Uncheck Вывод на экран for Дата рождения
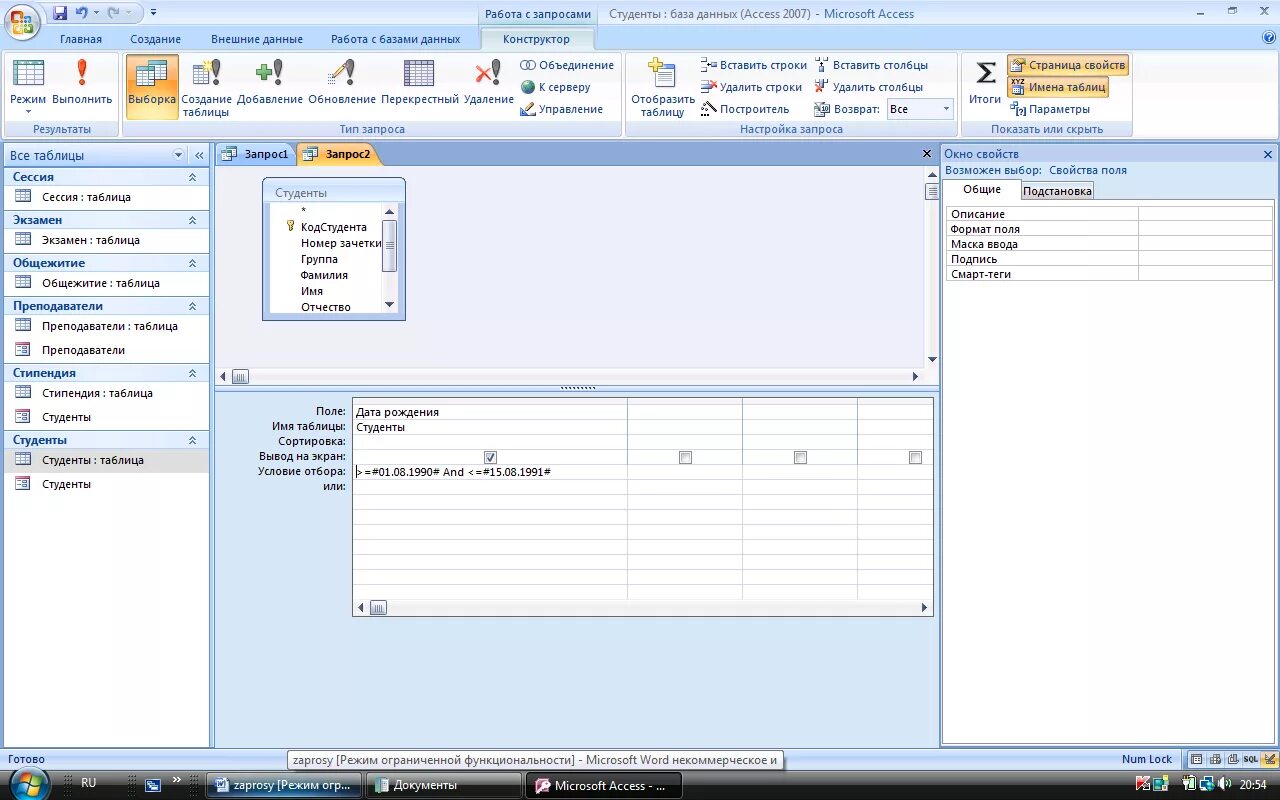The width and height of the screenshot is (1280, 800). click(x=490, y=457)
